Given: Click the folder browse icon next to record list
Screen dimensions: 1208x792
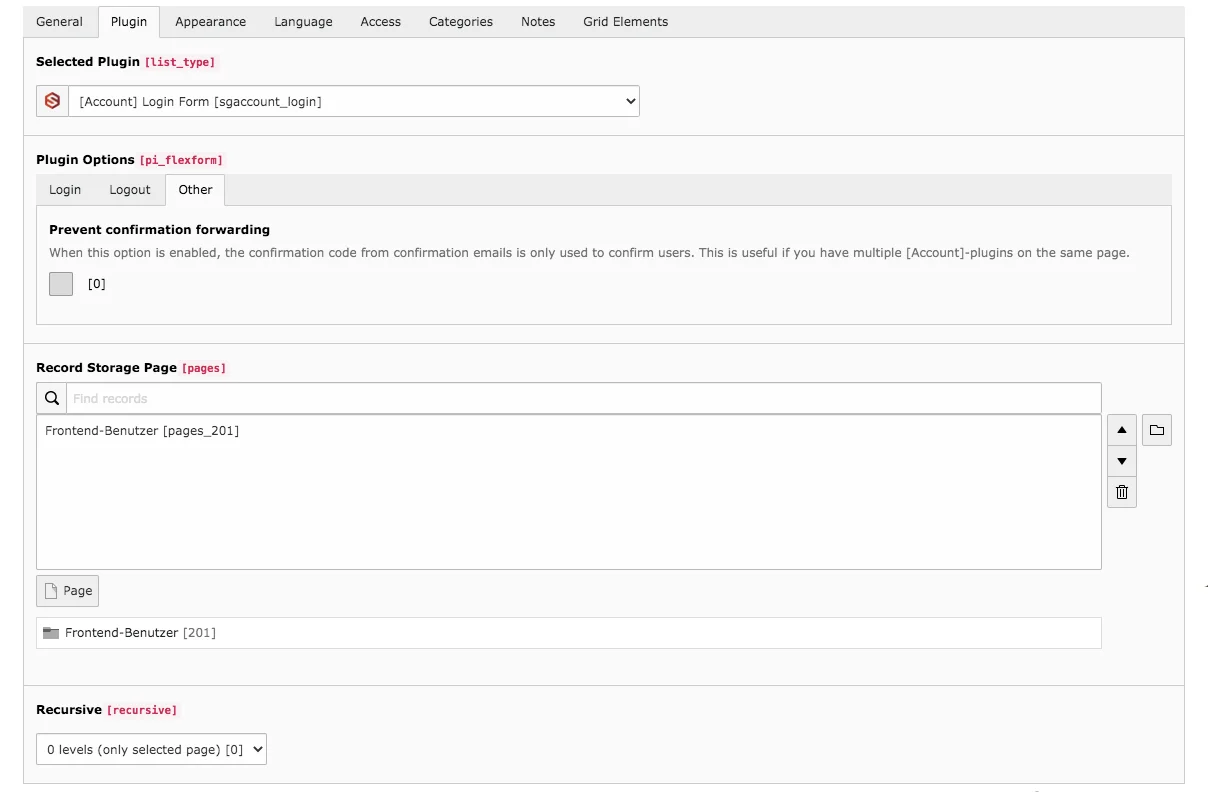Looking at the screenshot, I should [x=1157, y=430].
